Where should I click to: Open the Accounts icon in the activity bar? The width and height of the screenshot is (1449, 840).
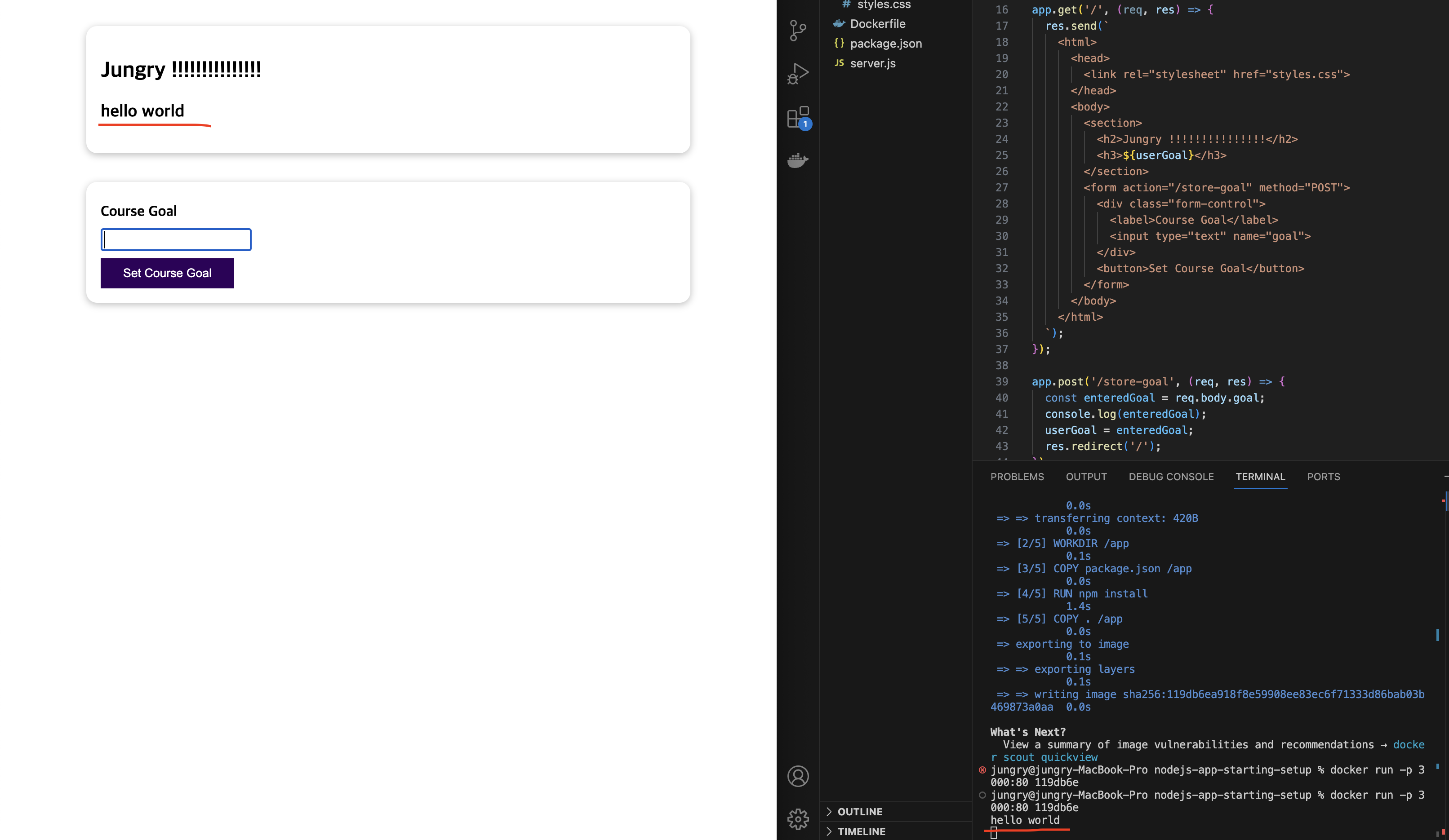click(797, 776)
